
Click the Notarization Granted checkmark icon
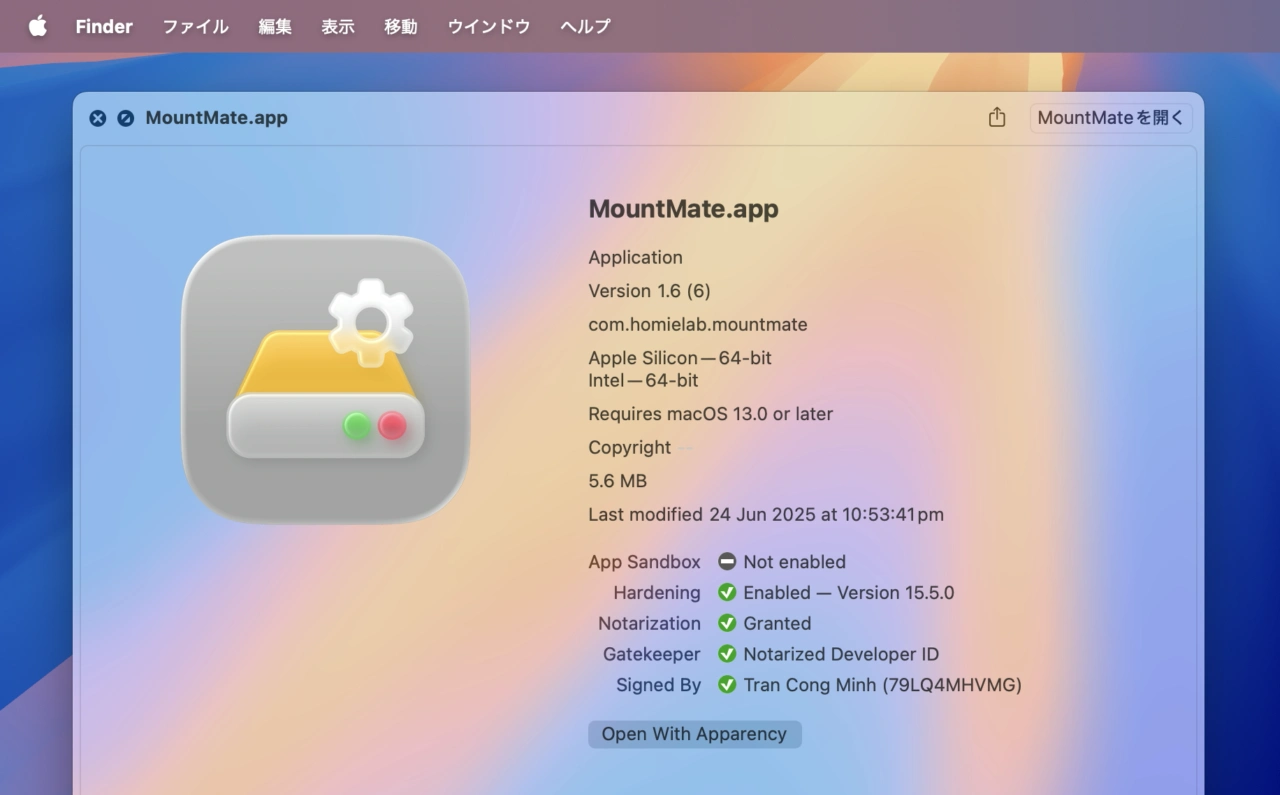[x=727, y=624]
